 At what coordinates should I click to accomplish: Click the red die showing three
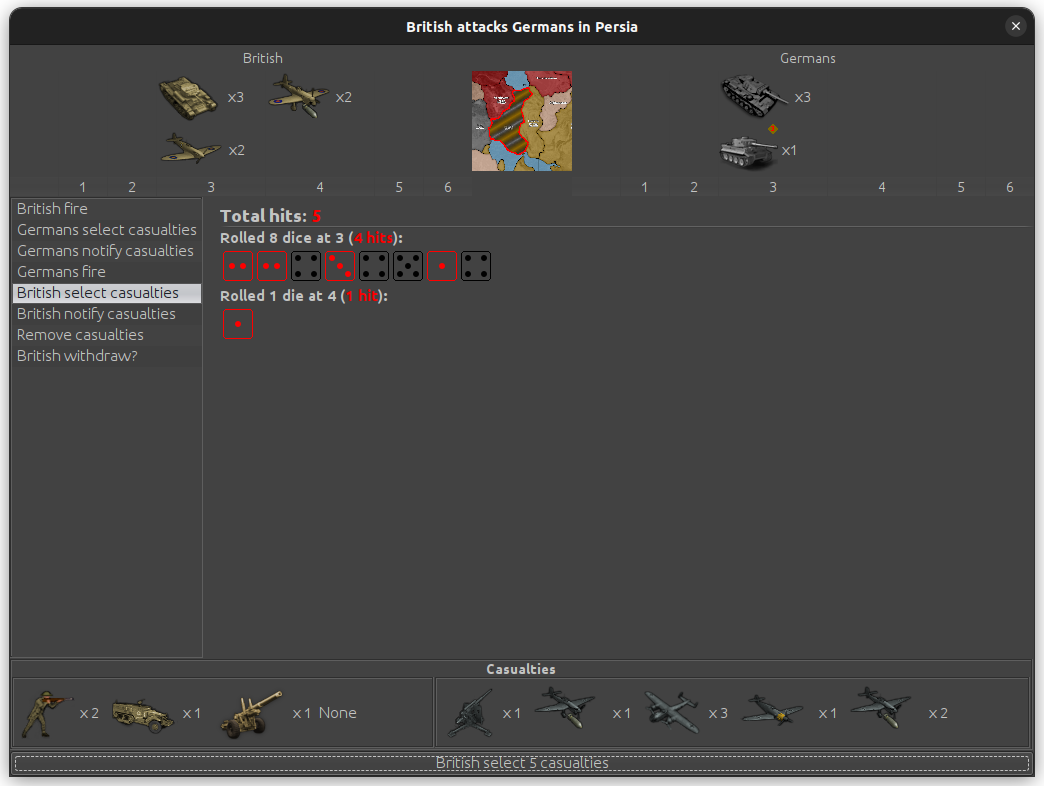tap(340, 266)
